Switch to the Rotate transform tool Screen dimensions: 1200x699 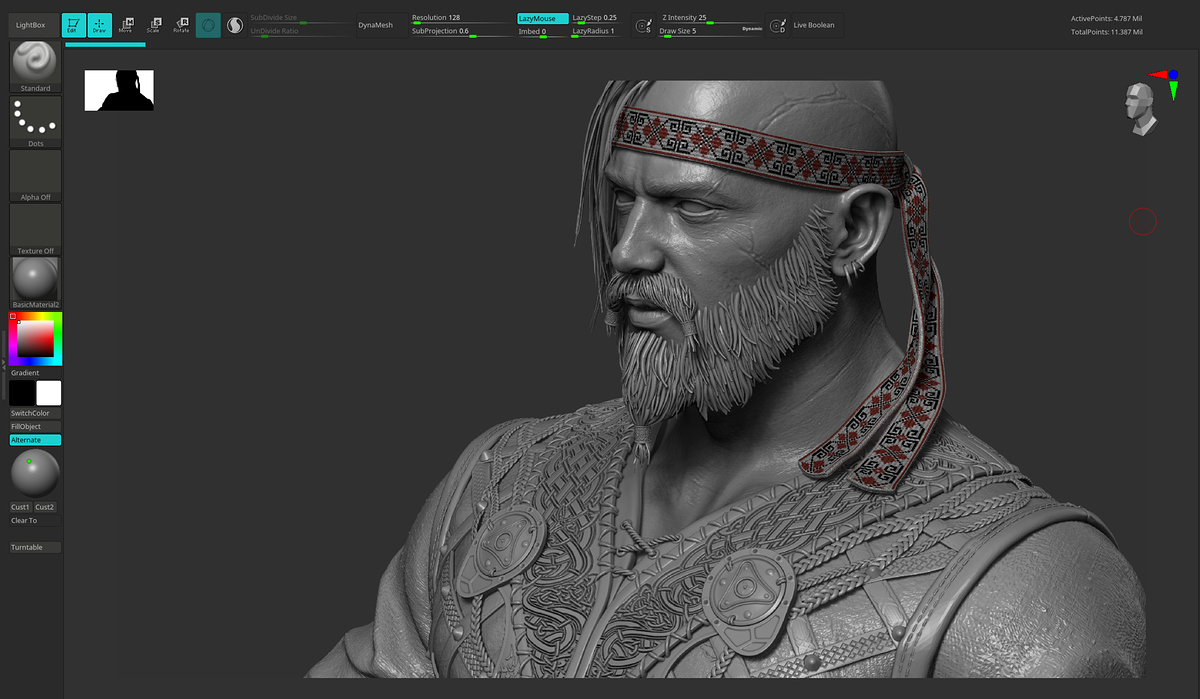181,25
